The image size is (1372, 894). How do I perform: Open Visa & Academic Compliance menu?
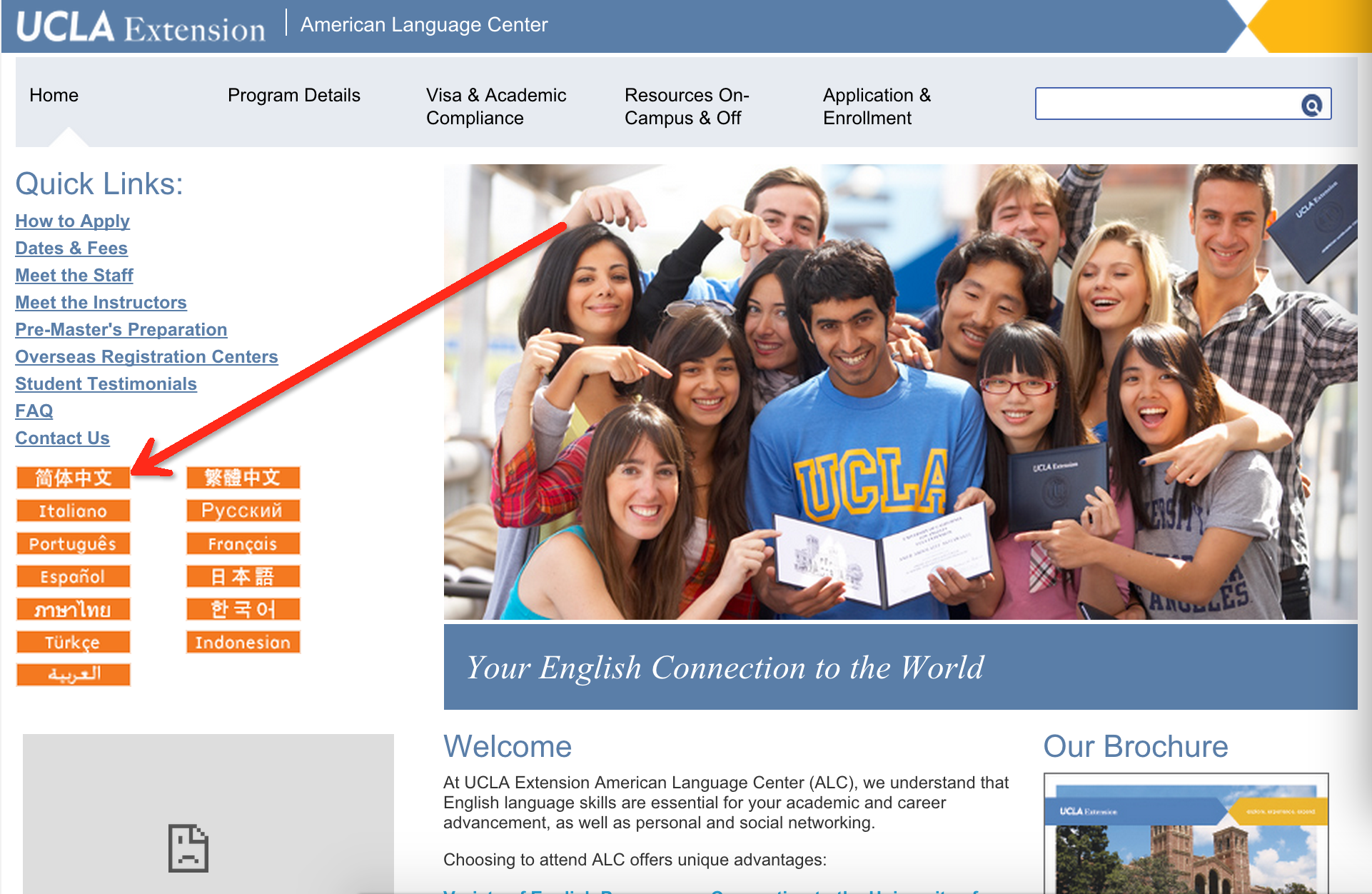pos(496,106)
